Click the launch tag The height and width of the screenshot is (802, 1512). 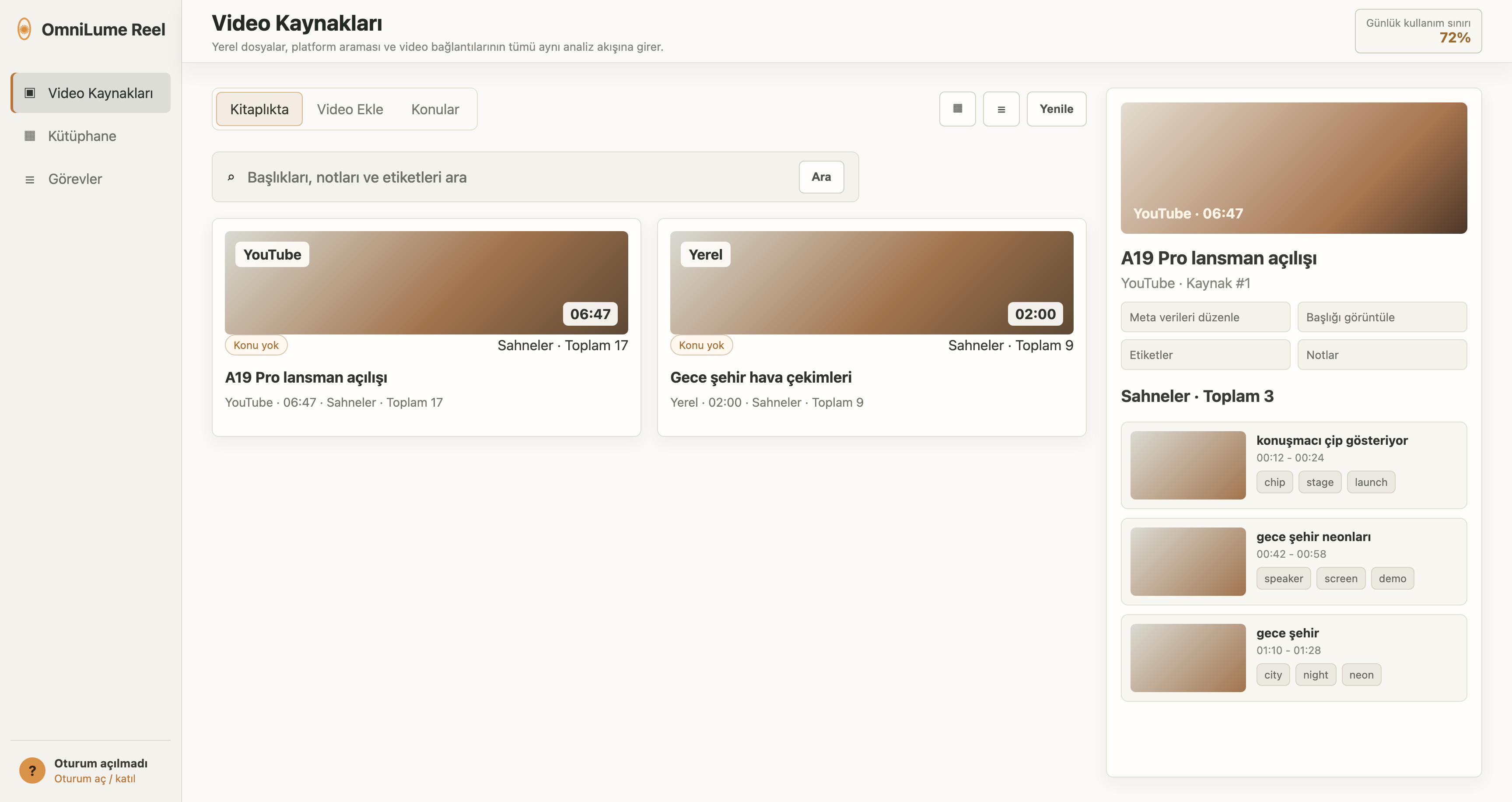point(1371,482)
